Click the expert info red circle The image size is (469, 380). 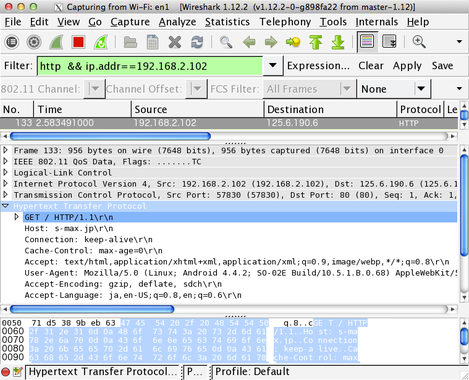tap(6, 372)
